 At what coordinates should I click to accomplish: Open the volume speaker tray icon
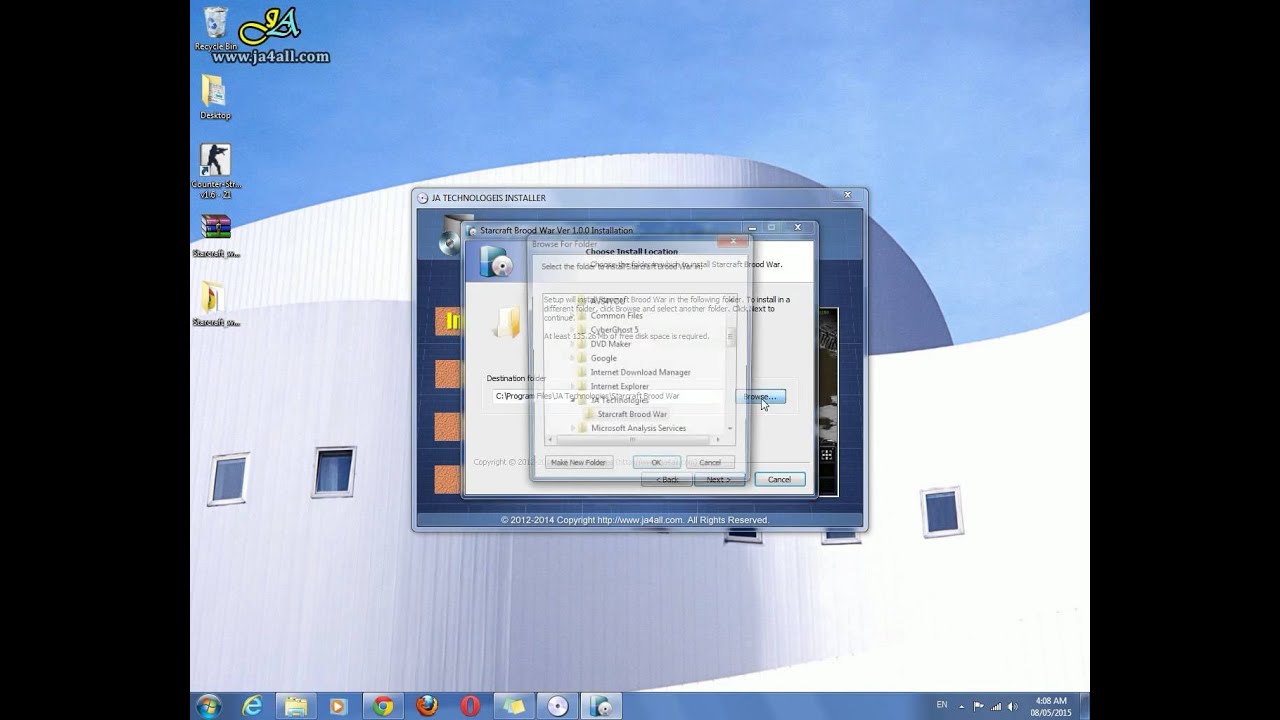[1012, 706]
